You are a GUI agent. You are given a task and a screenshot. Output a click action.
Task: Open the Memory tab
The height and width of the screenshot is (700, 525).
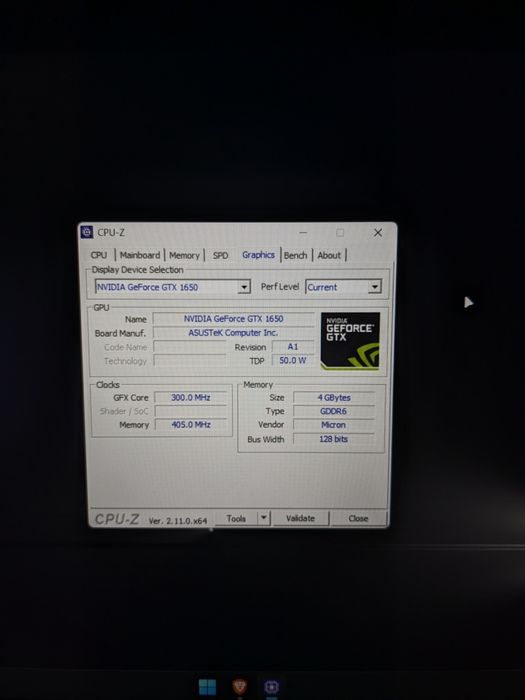[x=184, y=255]
